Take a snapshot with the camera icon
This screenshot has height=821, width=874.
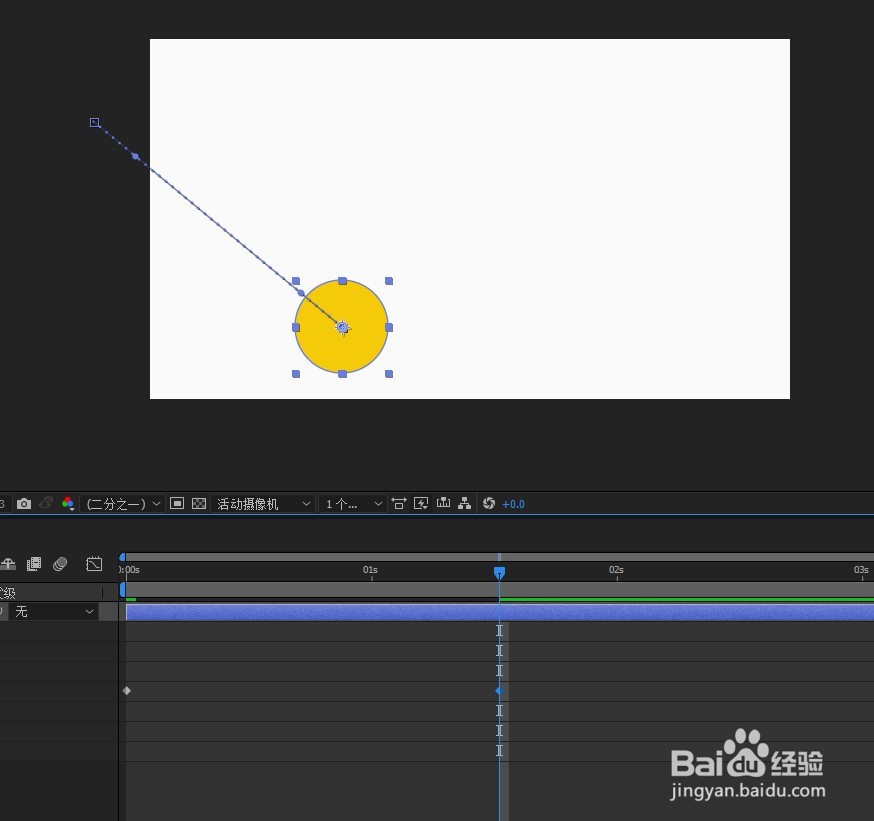(24, 504)
